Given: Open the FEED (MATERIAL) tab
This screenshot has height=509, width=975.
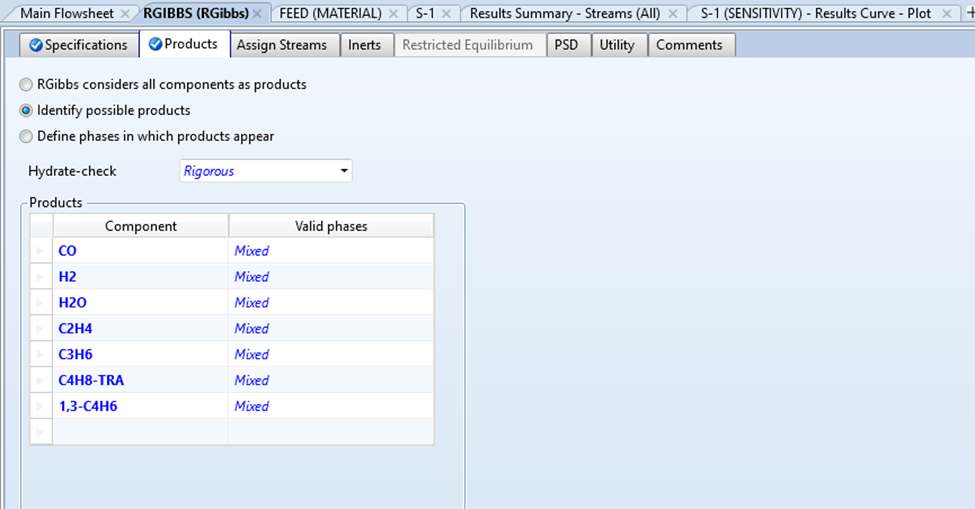Looking at the screenshot, I should point(330,13).
